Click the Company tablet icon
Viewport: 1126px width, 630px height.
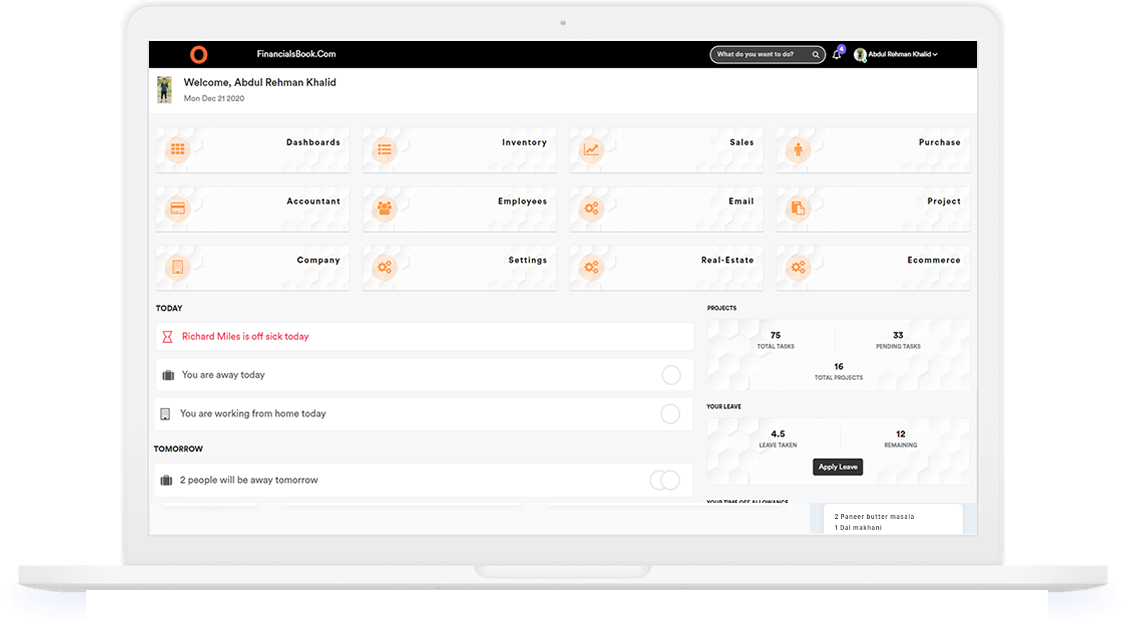tap(177, 267)
